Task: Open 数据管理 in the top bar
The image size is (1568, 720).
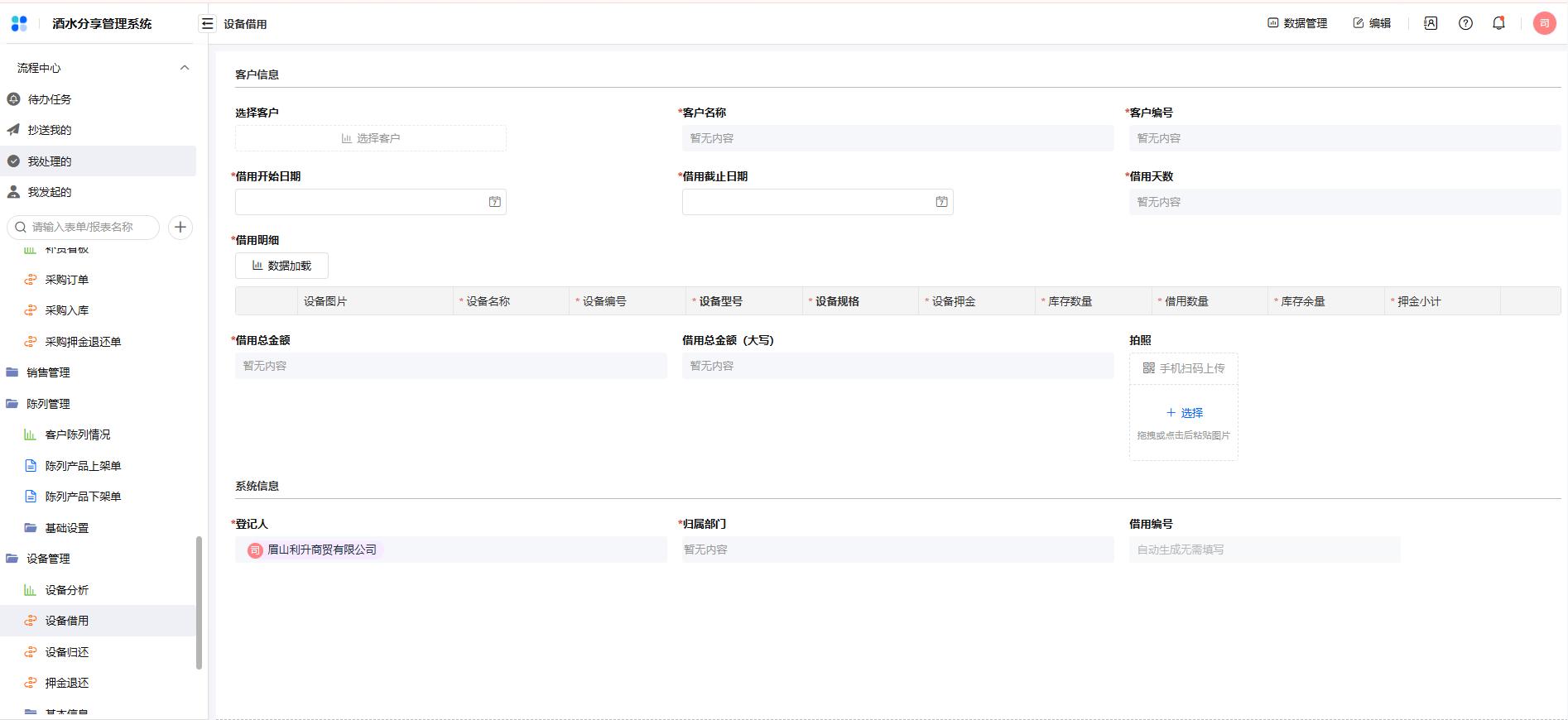Action: pos(1297,23)
